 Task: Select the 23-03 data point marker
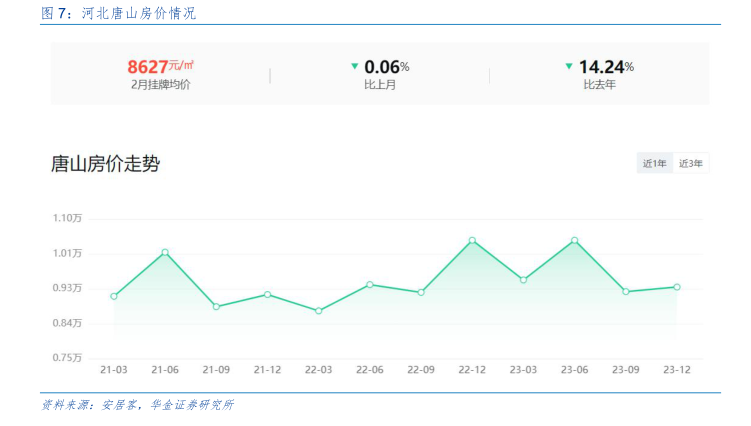[523, 279]
